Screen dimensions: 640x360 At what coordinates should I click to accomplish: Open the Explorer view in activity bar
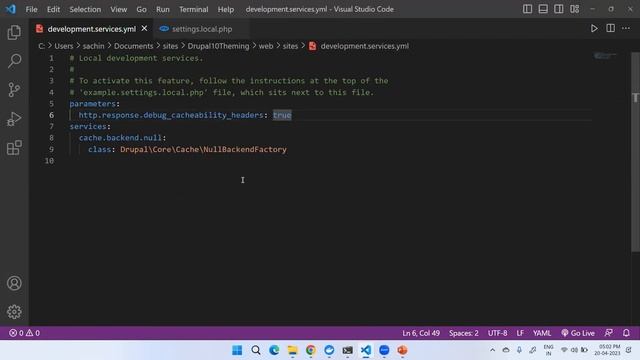(14, 32)
